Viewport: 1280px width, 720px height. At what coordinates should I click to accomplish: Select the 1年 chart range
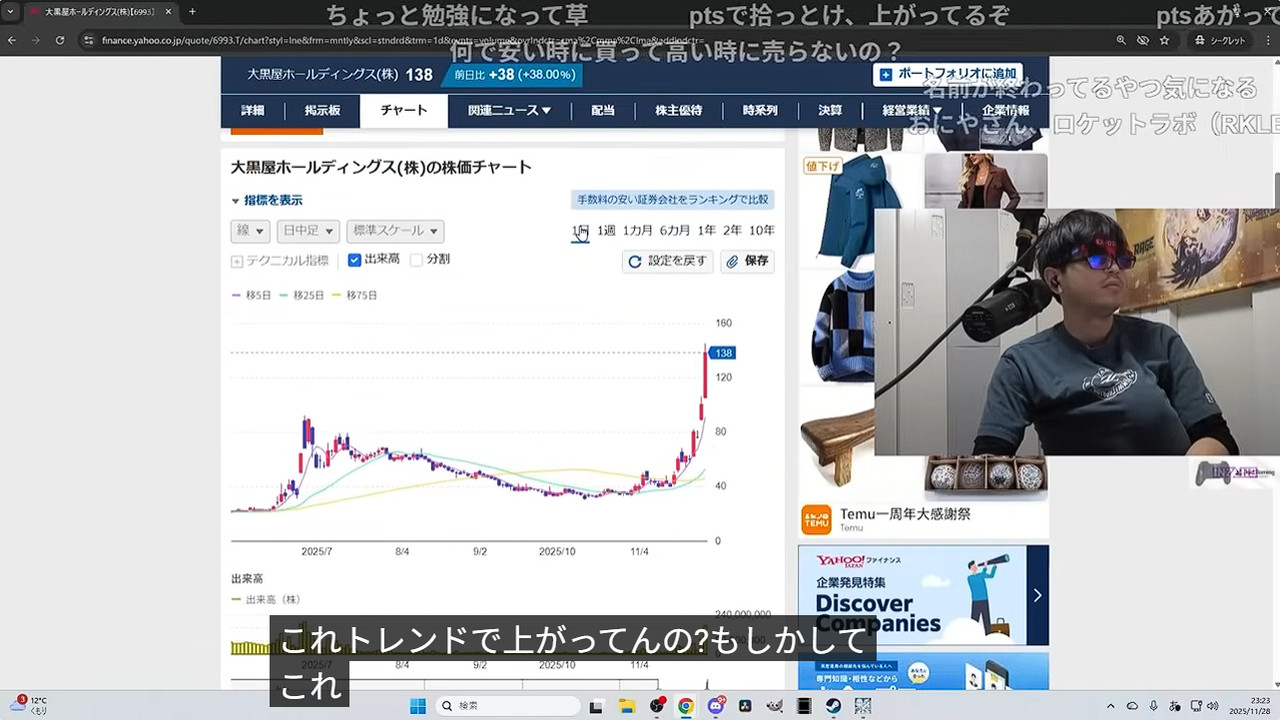[x=707, y=231]
